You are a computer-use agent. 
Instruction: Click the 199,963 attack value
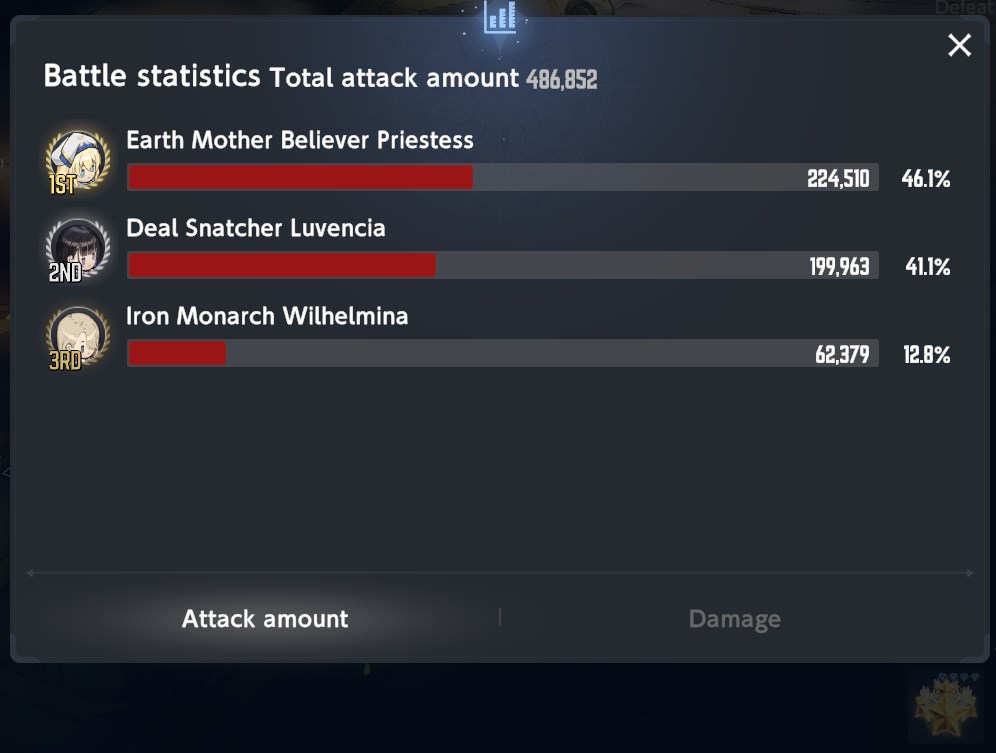coord(839,266)
